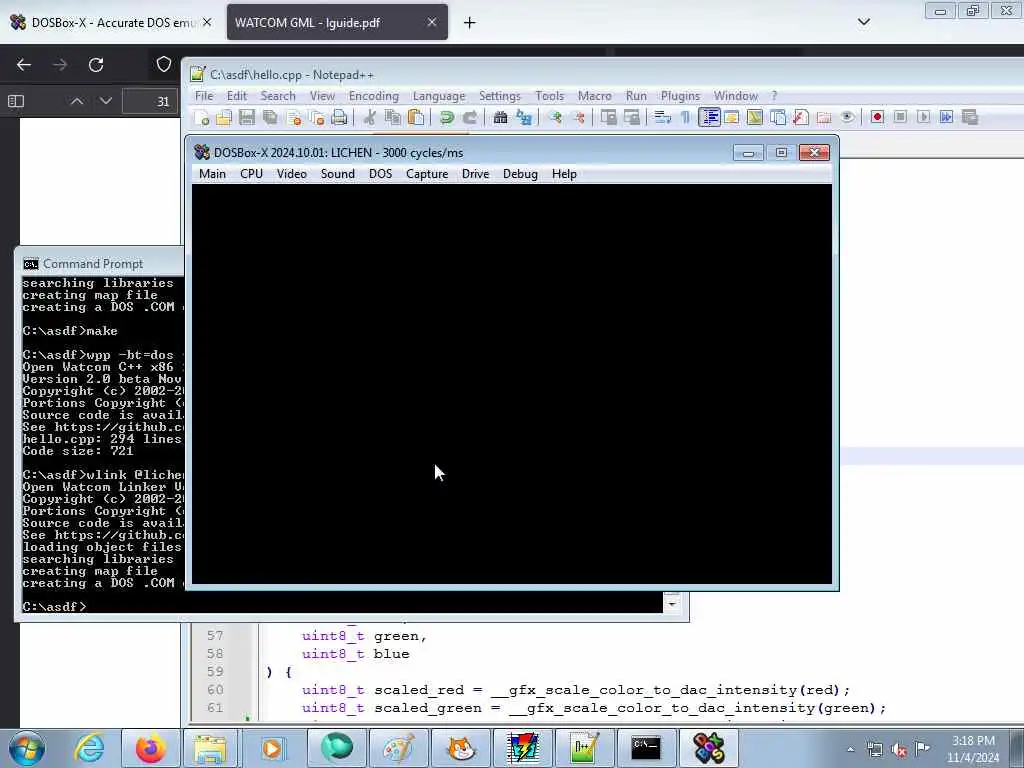Open the Function List icon in Notepad++

click(x=801, y=118)
